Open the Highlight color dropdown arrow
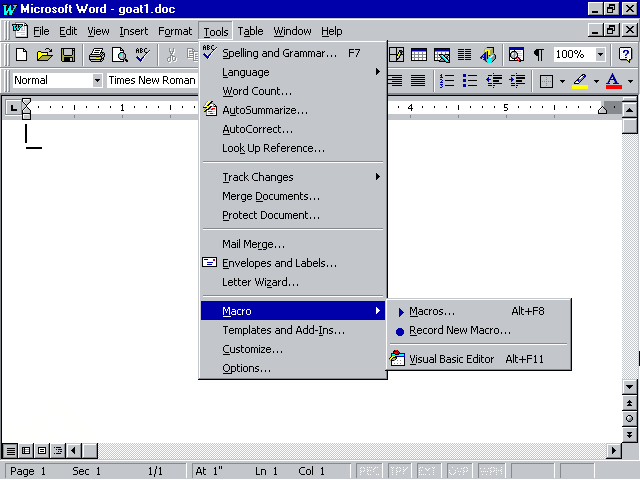The width and height of the screenshot is (640, 480). [x=596, y=81]
